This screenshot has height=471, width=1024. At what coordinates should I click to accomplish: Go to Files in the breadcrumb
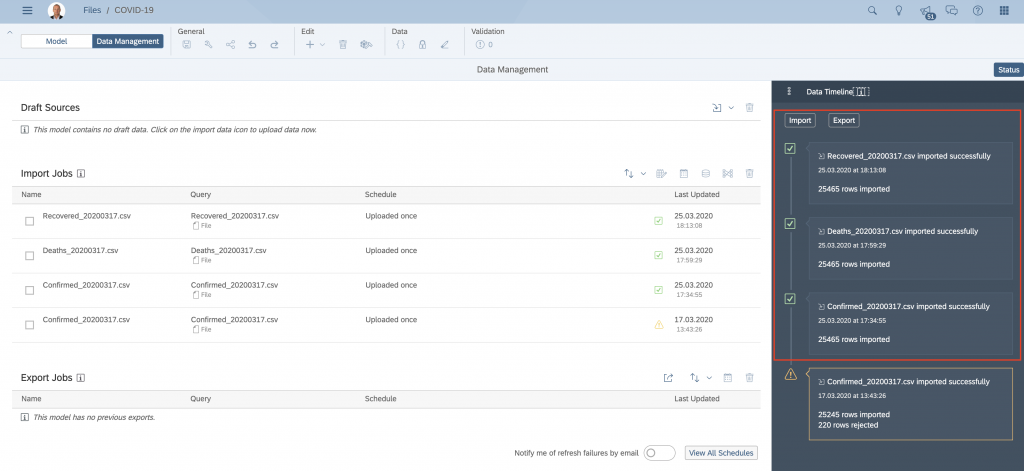pyautogui.click(x=92, y=10)
